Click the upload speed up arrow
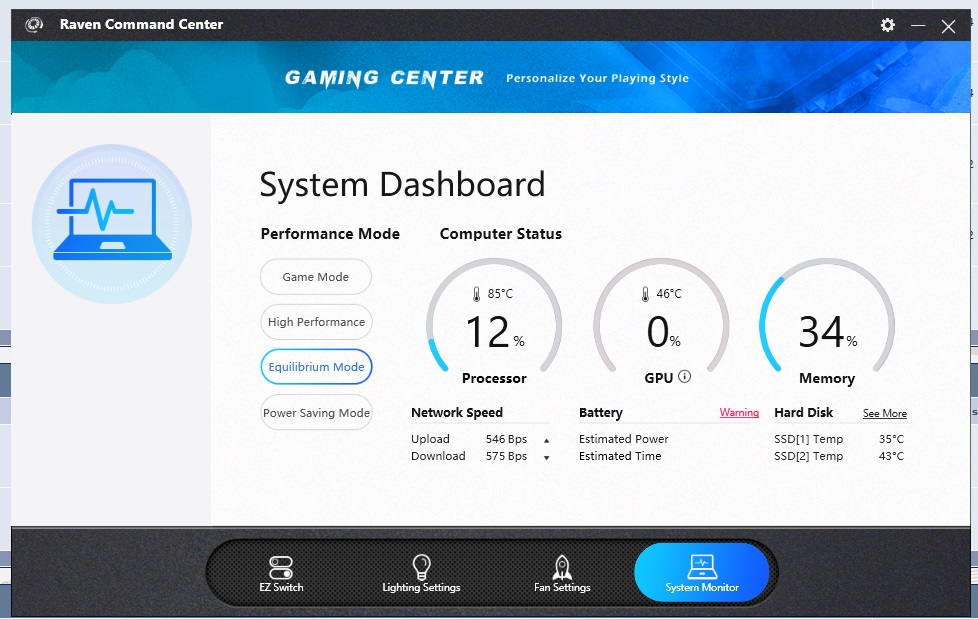This screenshot has height=620, width=978. coord(546,440)
